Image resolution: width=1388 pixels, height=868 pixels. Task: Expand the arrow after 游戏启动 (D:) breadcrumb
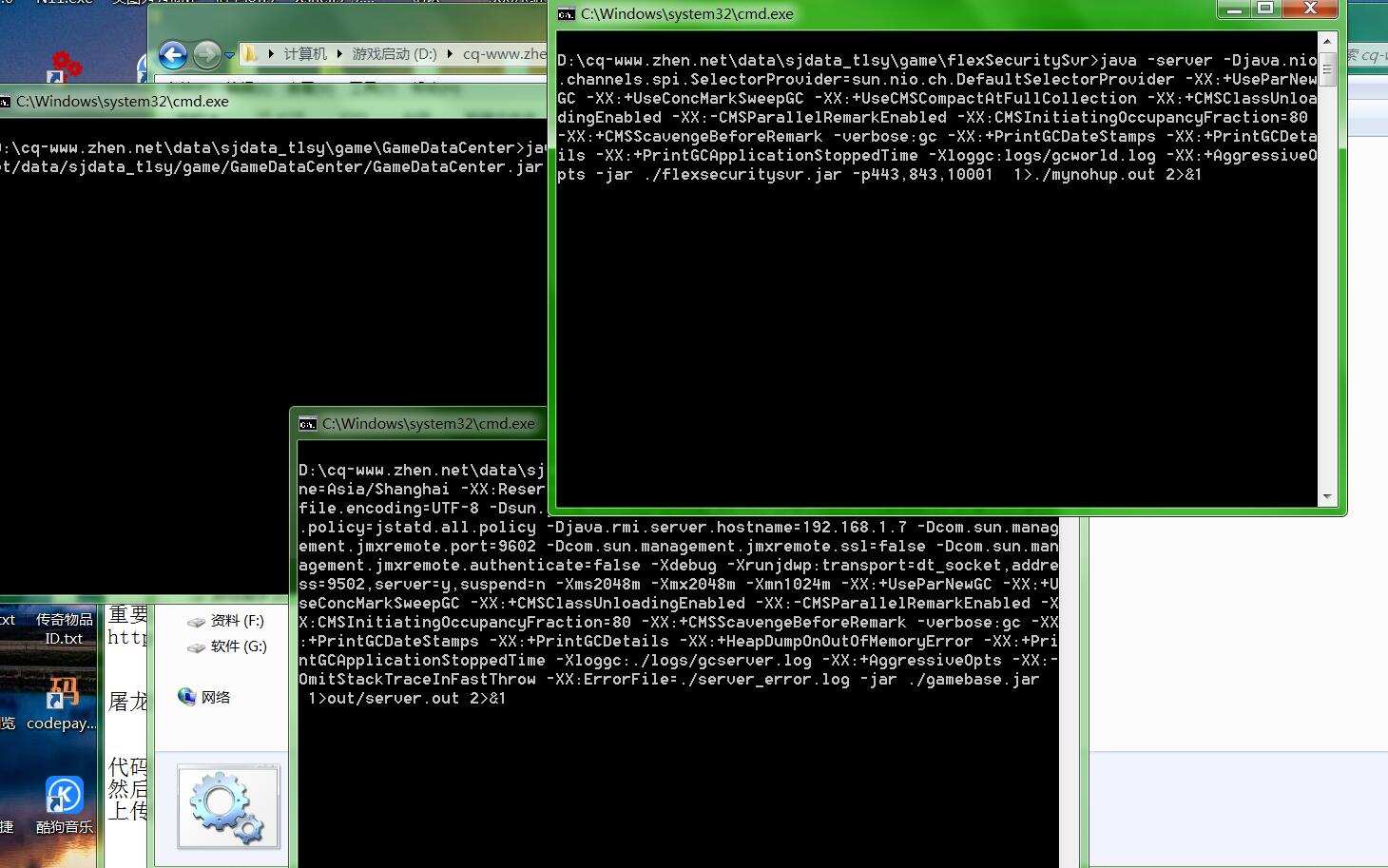(450, 54)
